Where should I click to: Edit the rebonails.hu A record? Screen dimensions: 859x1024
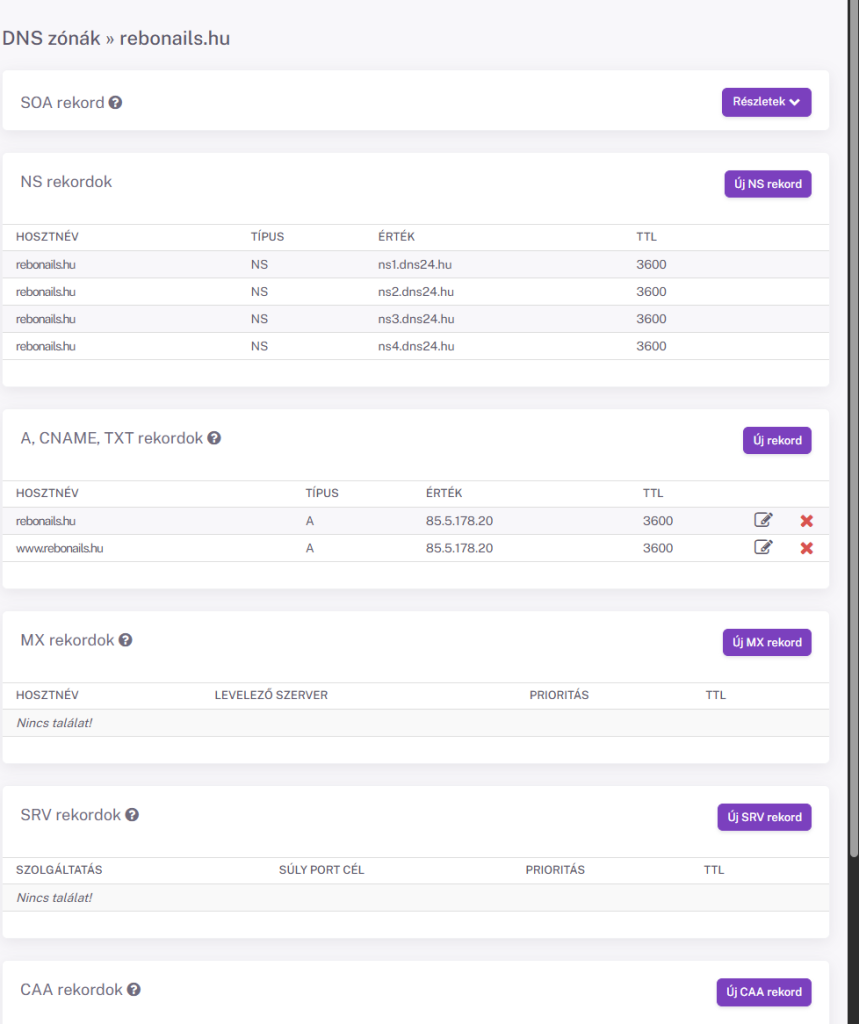click(763, 520)
